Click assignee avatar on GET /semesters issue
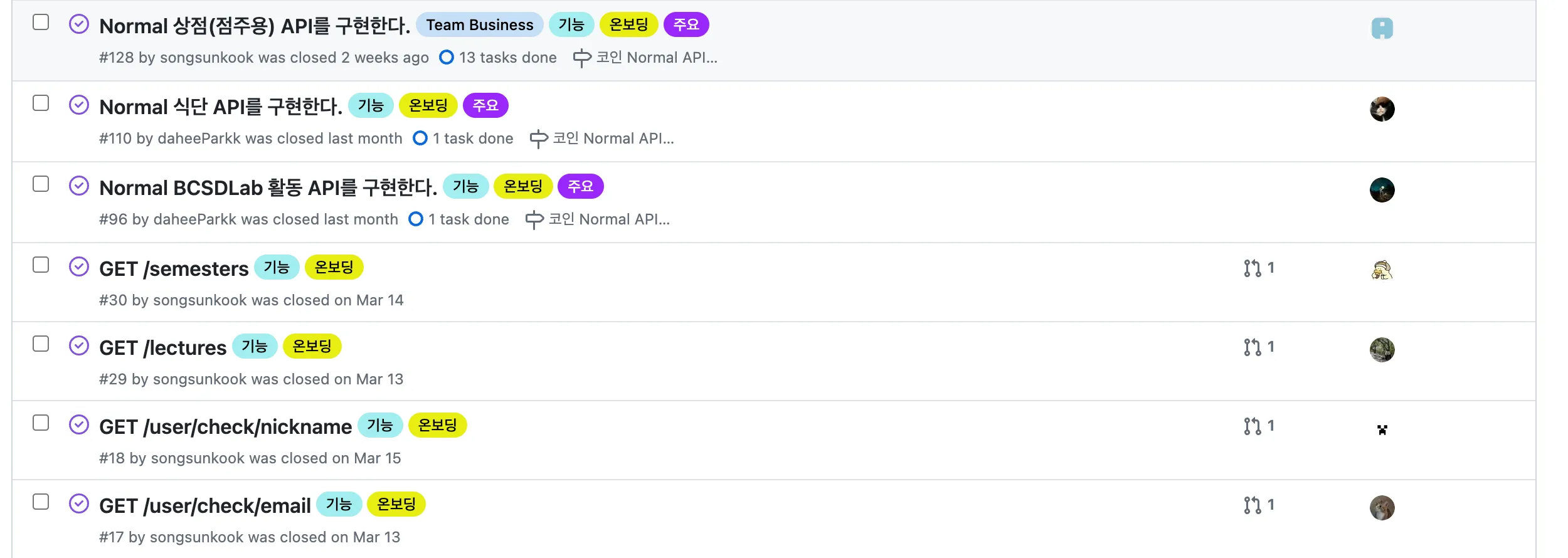 [x=1382, y=270]
